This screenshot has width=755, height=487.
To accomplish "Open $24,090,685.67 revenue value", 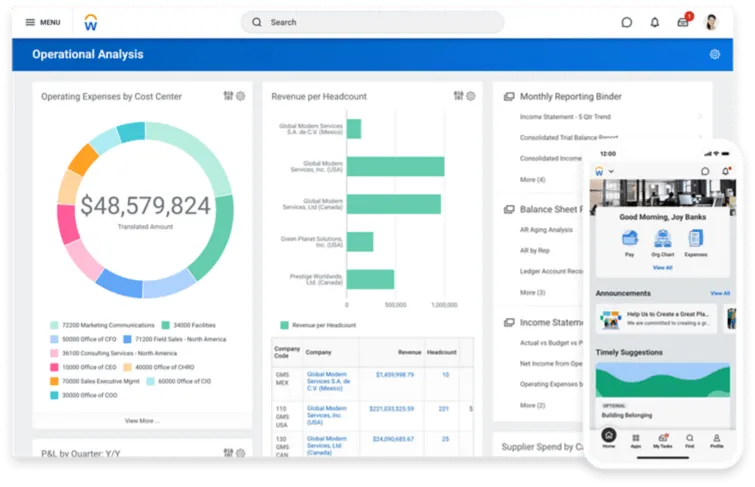I will [x=393, y=439].
